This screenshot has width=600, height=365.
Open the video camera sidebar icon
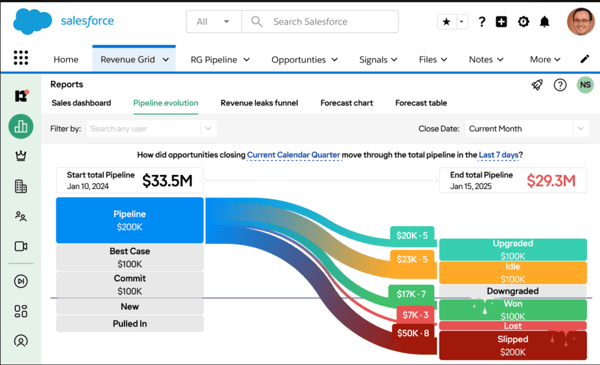[x=21, y=246]
